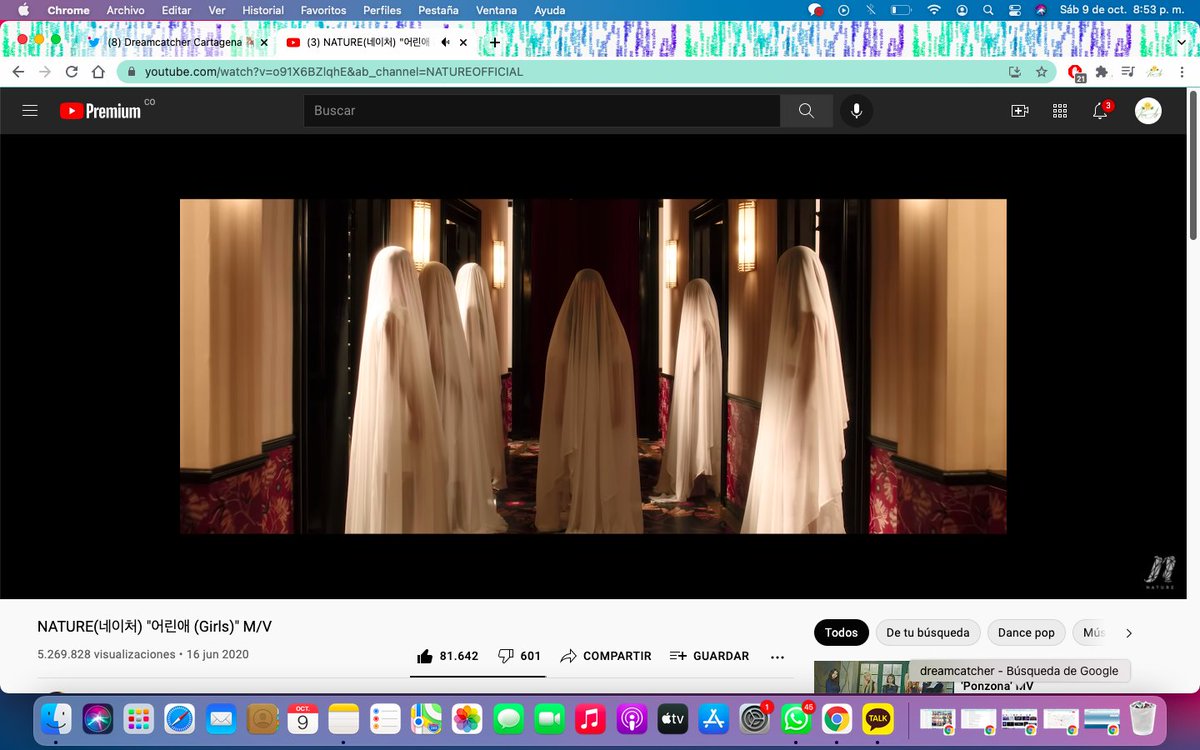Select the Todos filter chip
Viewport: 1200px width, 750px height.
click(841, 633)
